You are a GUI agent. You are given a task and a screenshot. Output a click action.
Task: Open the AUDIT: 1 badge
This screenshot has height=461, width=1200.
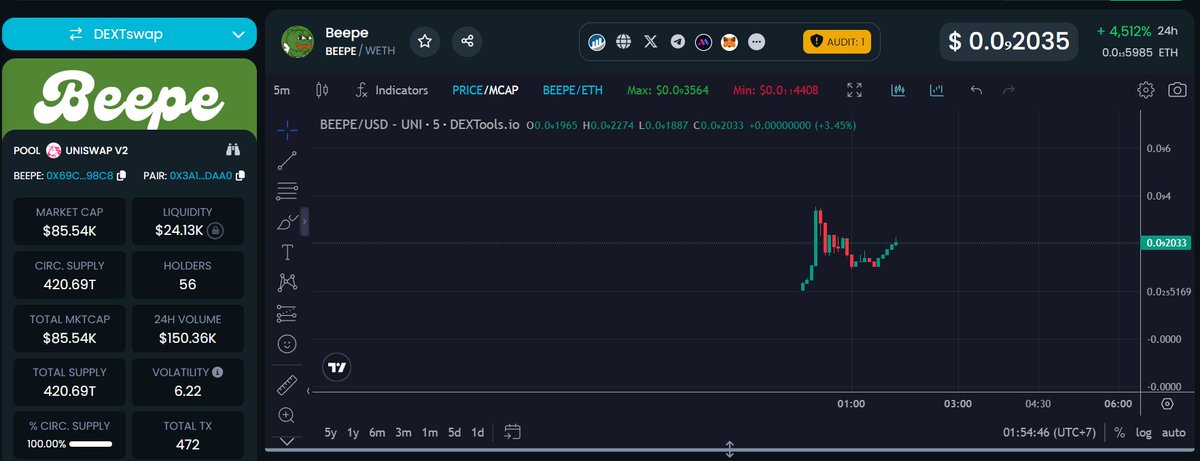pos(838,41)
